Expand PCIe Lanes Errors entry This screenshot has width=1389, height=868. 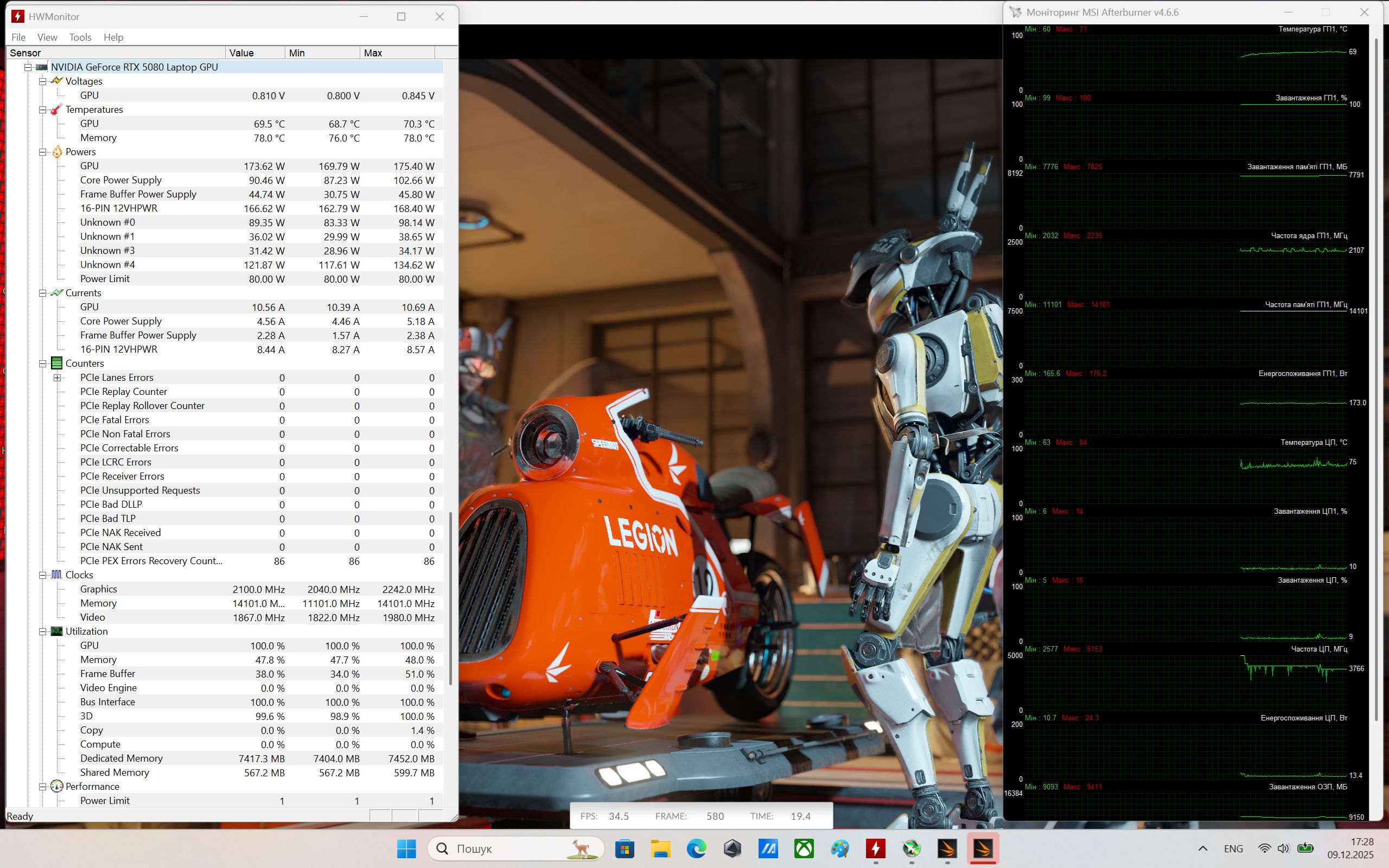click(x=57, y=378)
